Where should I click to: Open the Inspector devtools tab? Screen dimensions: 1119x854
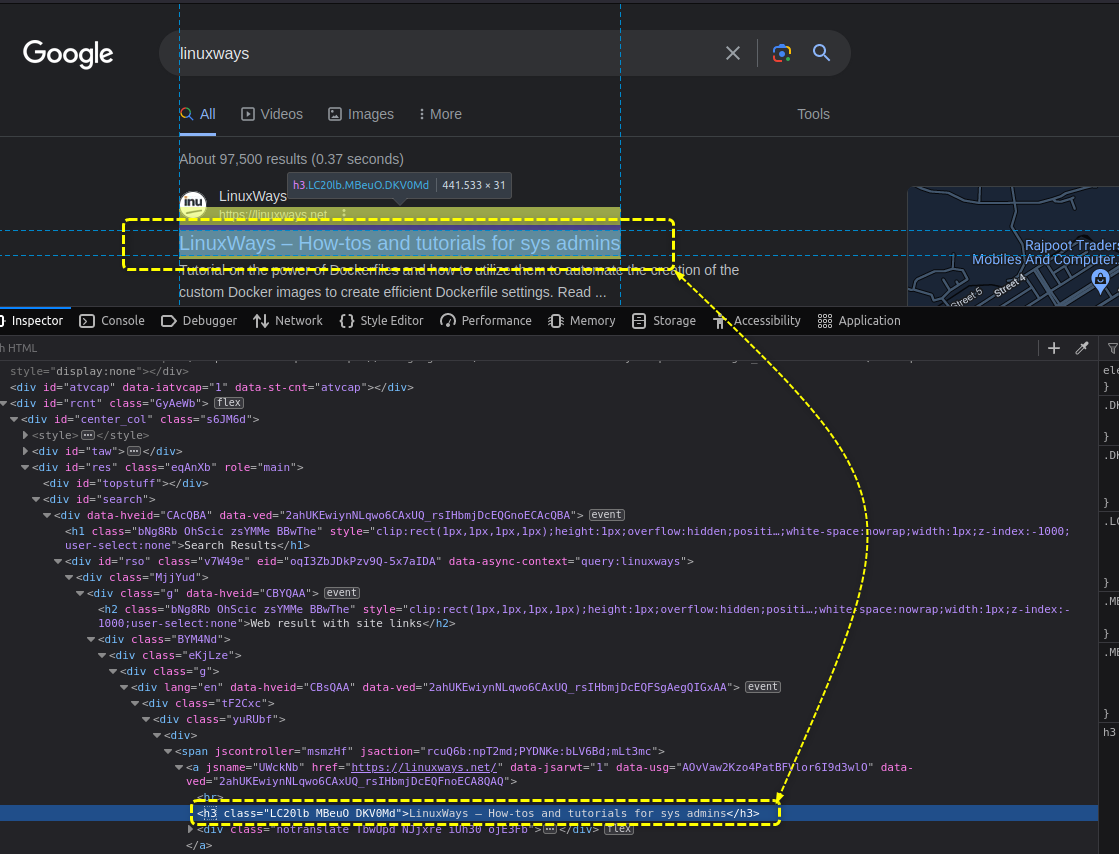pos(31,321)
